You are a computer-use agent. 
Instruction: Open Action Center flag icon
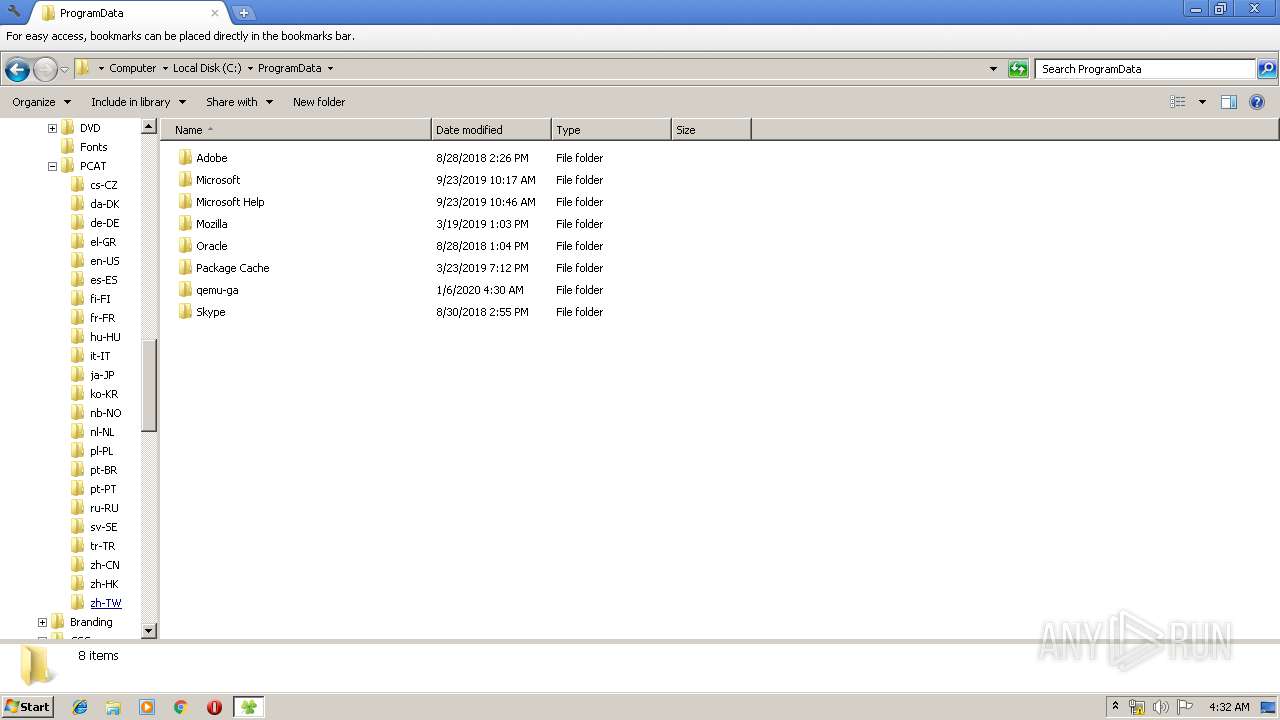tap(1185, 707)
